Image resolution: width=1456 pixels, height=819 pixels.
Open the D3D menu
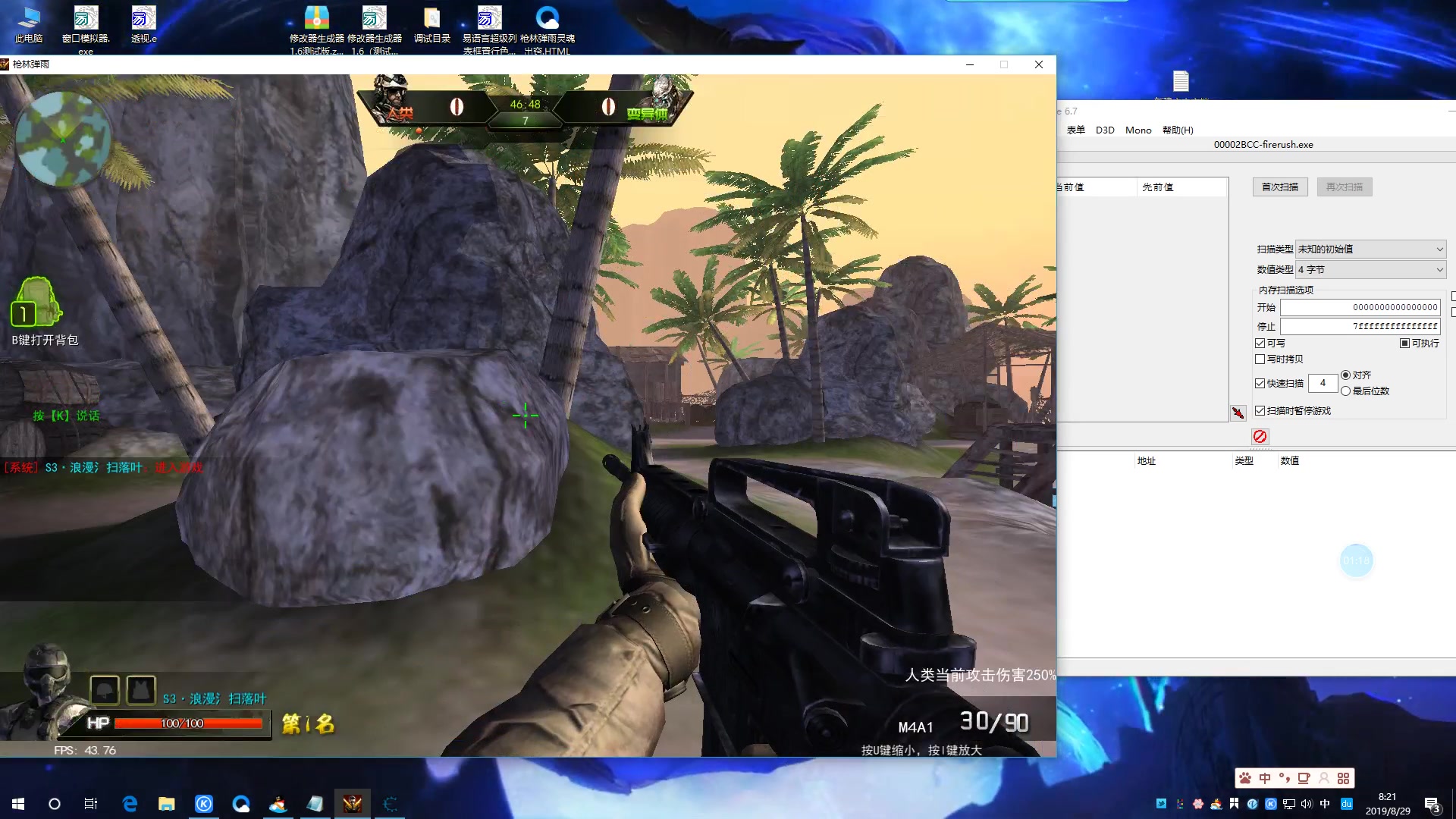1105,130
